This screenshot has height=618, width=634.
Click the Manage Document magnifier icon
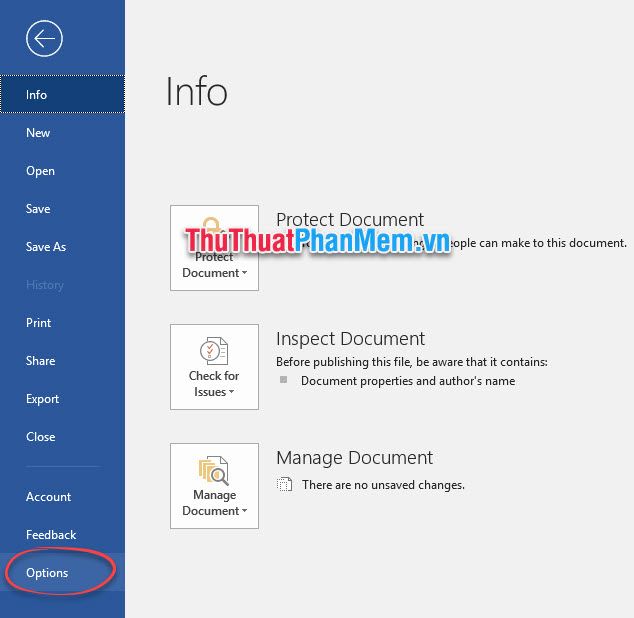pyautogui.click(x=214, y=469)
